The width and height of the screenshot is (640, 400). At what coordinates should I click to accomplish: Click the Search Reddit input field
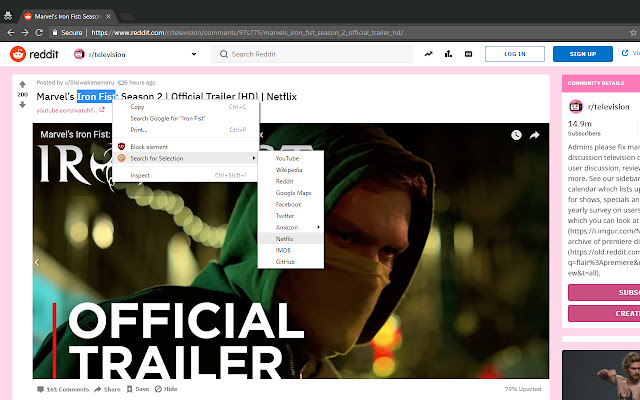tap(312, 54)
